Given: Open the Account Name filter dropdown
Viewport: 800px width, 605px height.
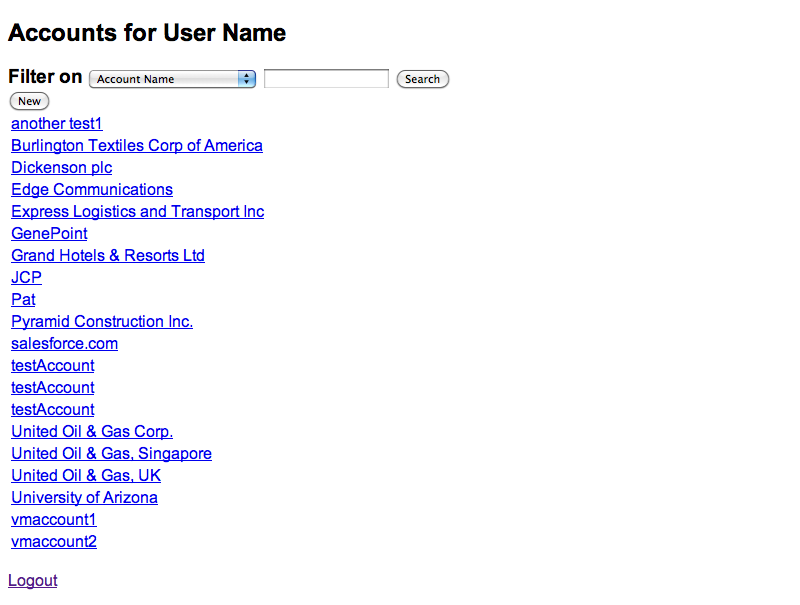Looking at the screenshot, I should click(x=172, y=79).
